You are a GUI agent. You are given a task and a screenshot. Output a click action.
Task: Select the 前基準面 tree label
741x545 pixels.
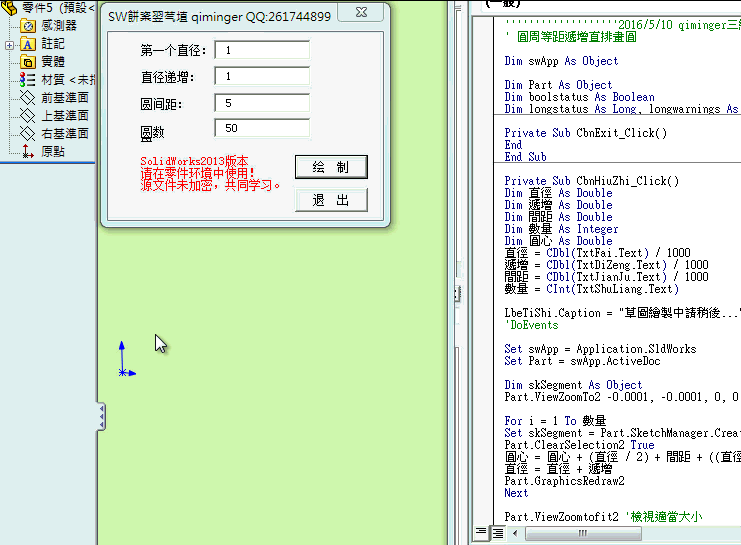65,98
